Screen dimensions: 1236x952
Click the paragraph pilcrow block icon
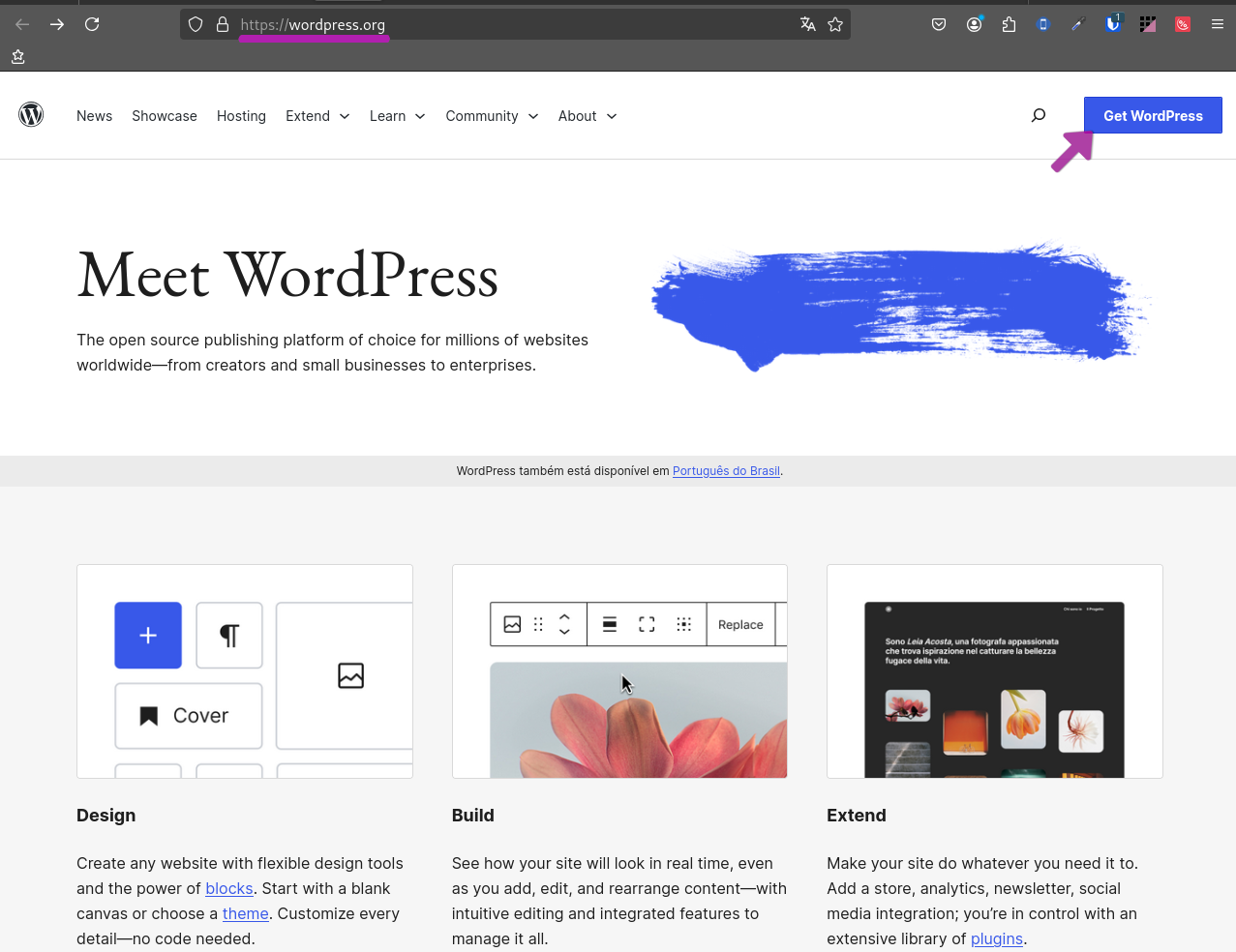pyautogui.click(x=229, y=636)
